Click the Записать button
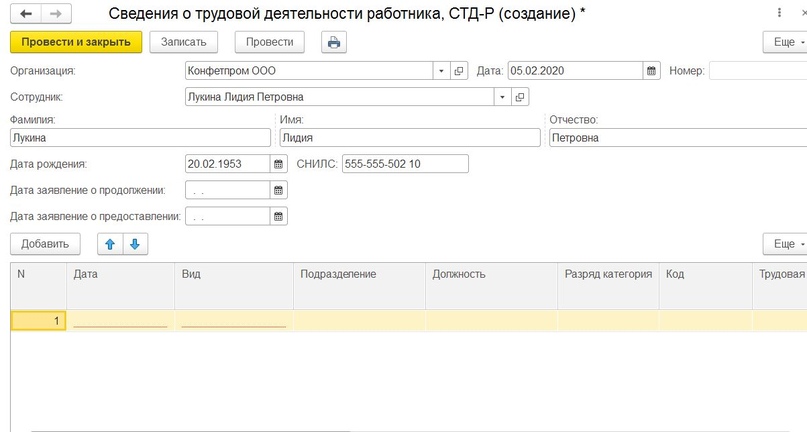807x432 pixels. pos(183,42)
